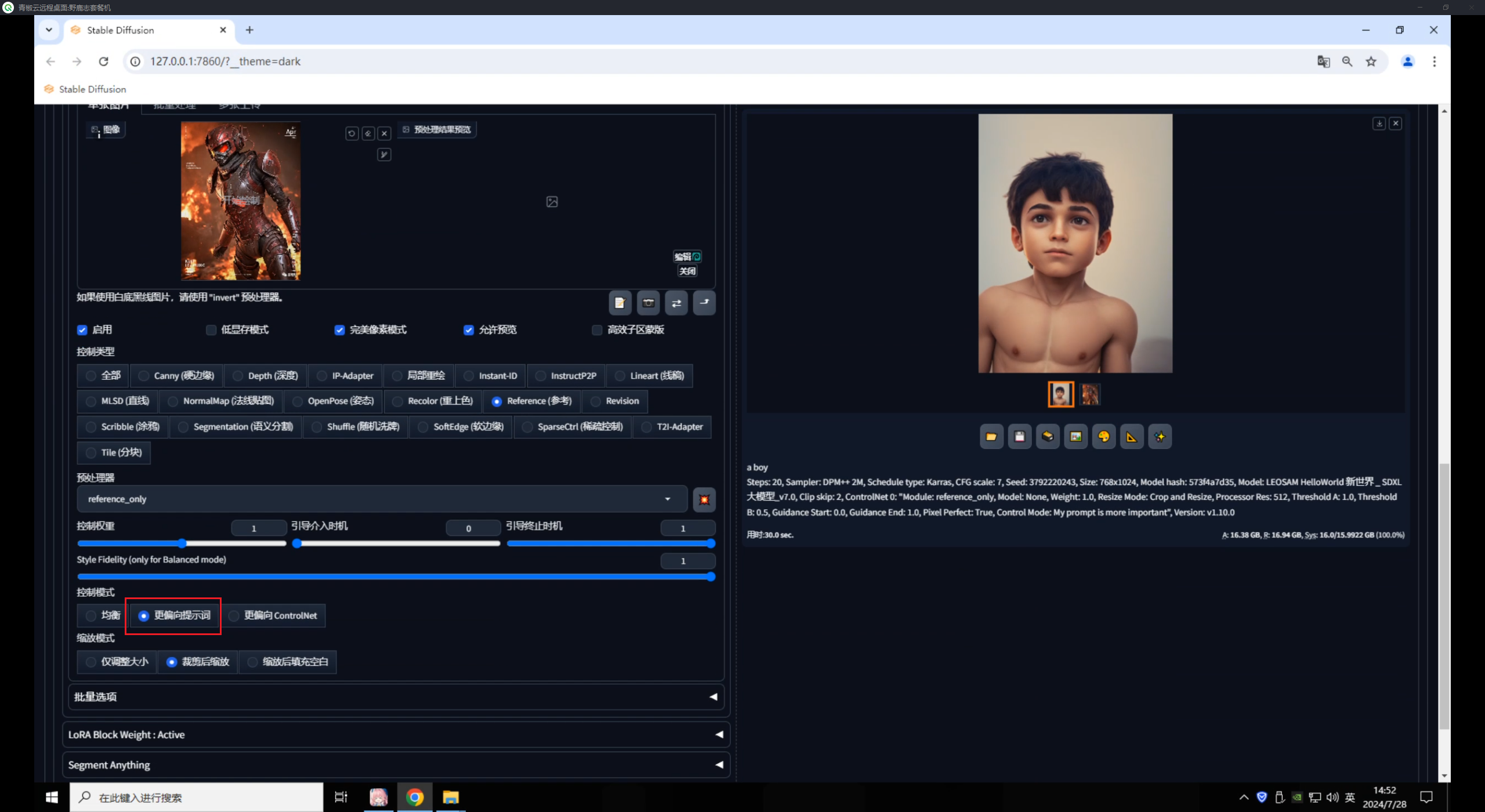Click the eraser icon above the ControlNet image

click(368, 133)
